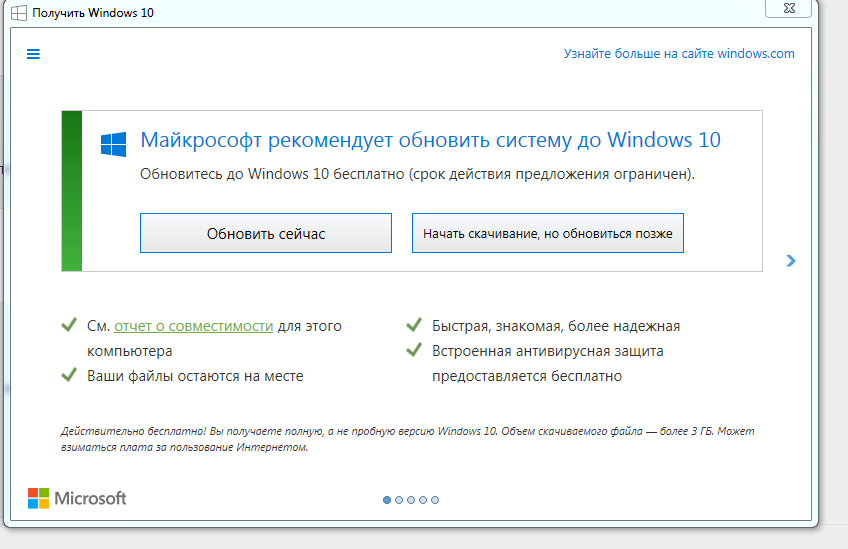Select the first page indicator dot

[387, 500]
